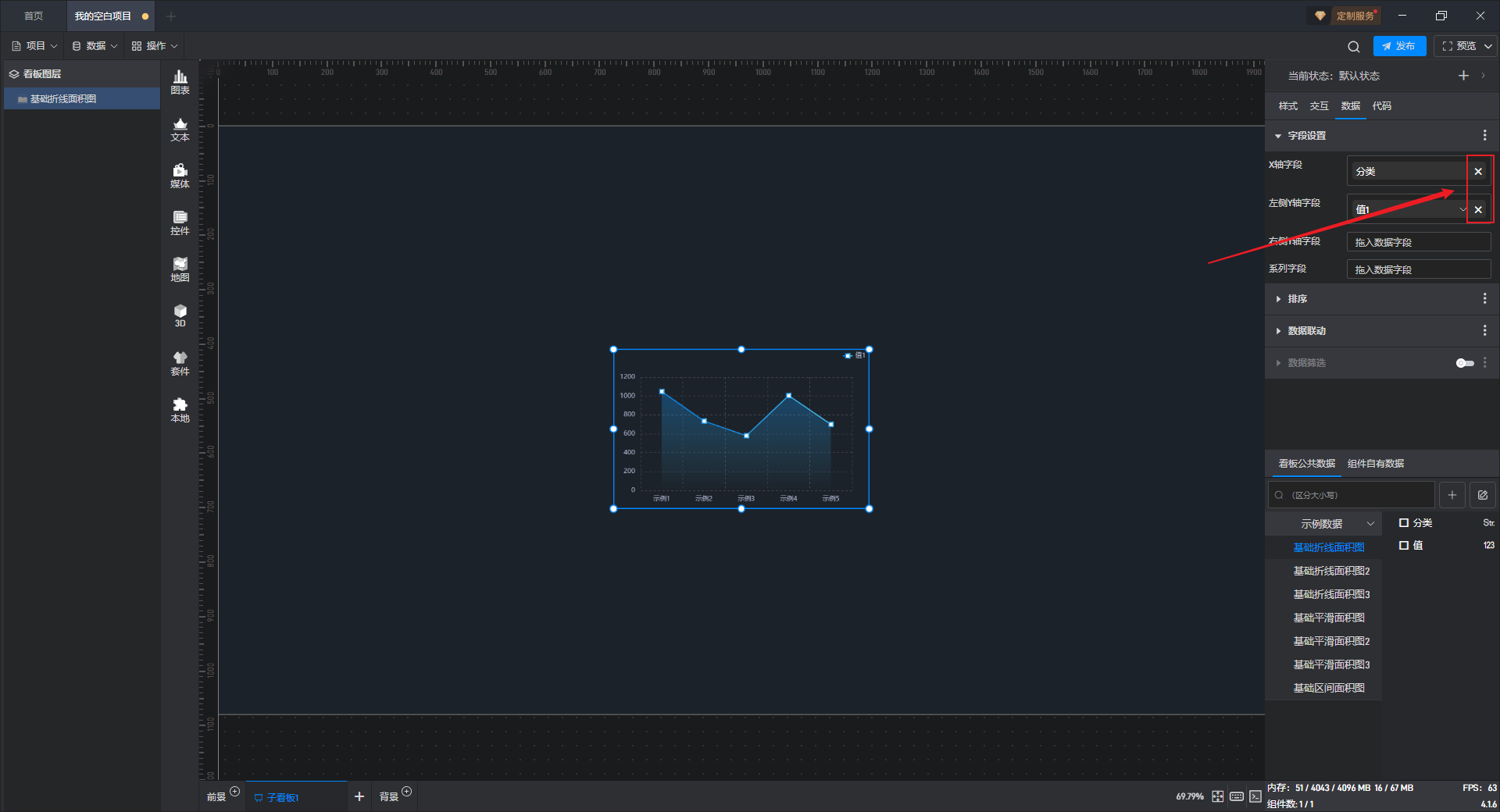
Task: Open the 控件 controls panel
Action: [180, 223]
